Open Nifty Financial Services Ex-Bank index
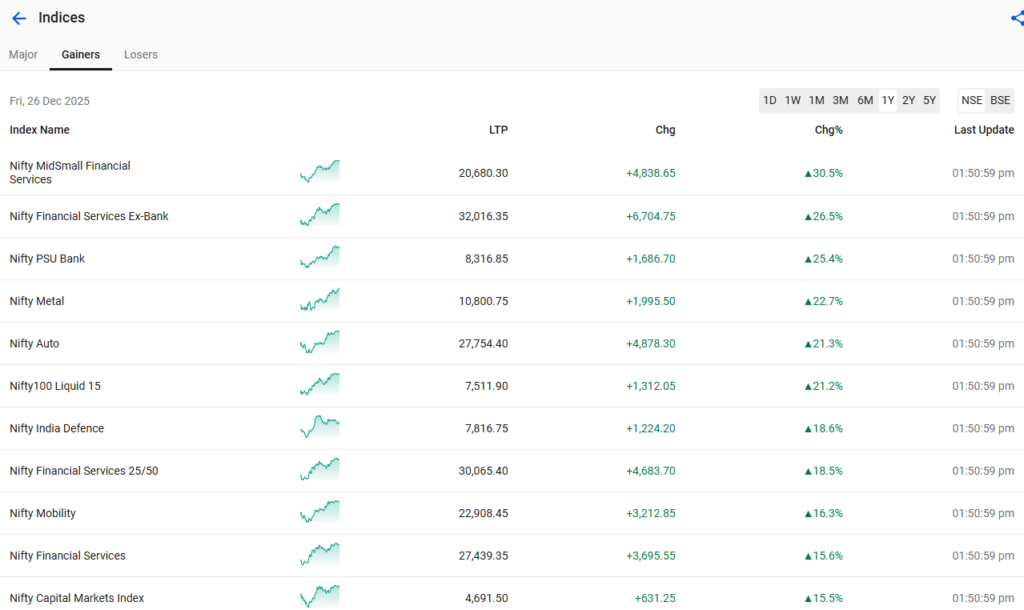This screenshot has height=610, width=1024. 89,216
